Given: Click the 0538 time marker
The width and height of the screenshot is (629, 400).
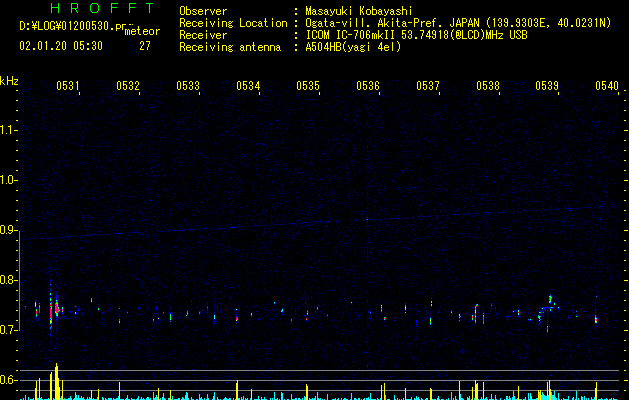Looking at the screenshot, I should tap(488, 85).
